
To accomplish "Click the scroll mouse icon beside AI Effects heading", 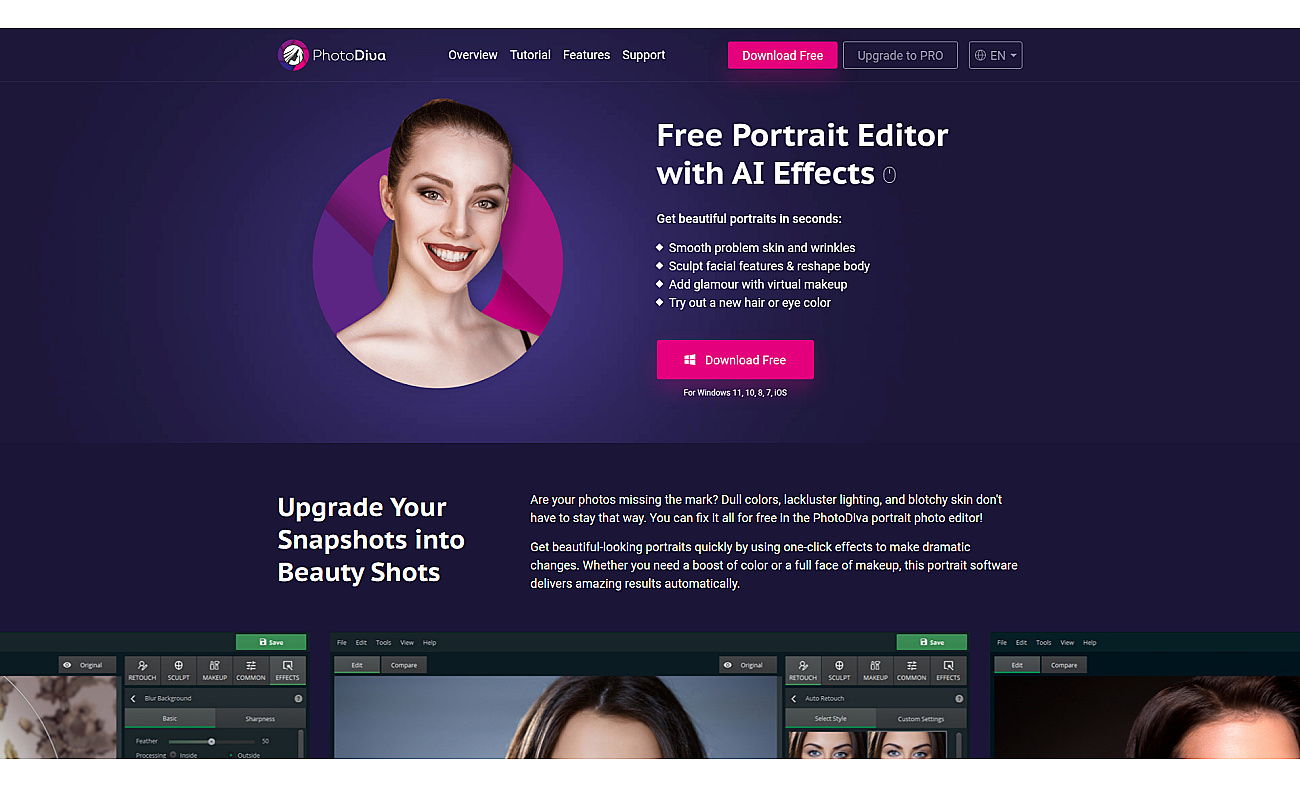I will pyautogui.click(x=890, y=175).
